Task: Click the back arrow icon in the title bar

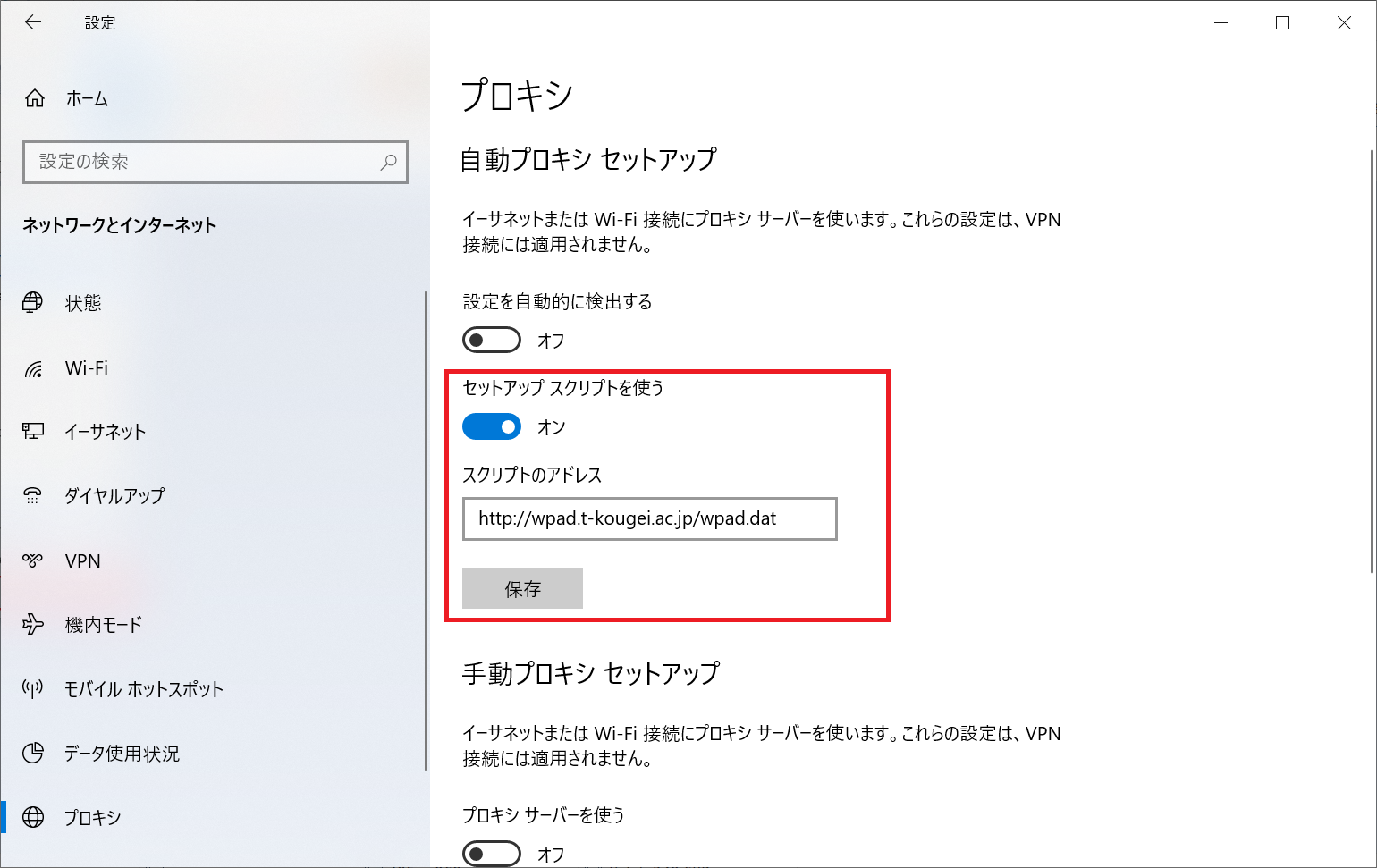Action: coord(33,22)
